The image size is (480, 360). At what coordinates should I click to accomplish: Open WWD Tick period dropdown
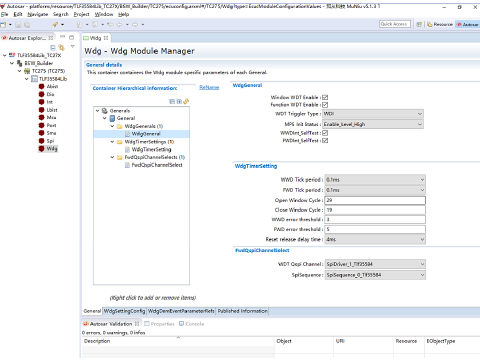click(375, 180)
